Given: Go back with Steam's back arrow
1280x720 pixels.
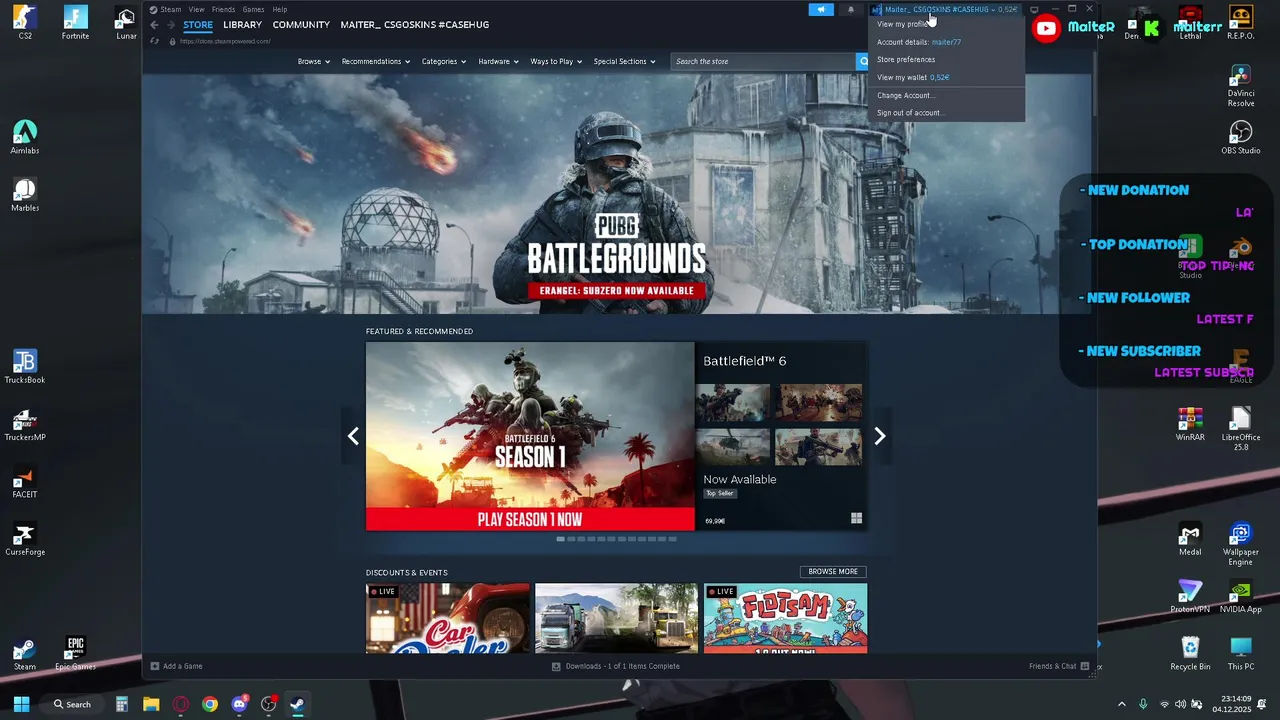Looking at the screenshot, I should click(x=154, y=25).
